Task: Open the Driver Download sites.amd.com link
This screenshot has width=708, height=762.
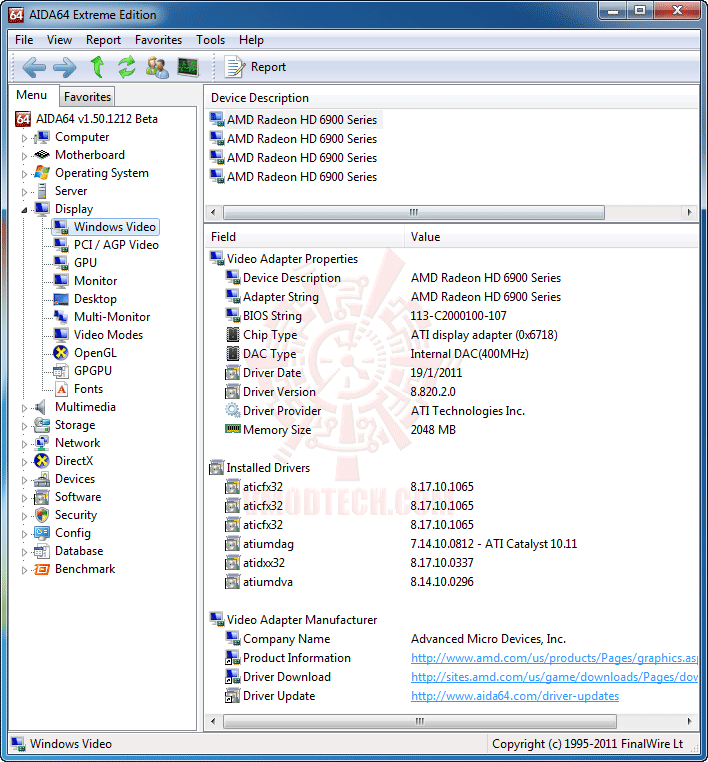Action: 554,676
